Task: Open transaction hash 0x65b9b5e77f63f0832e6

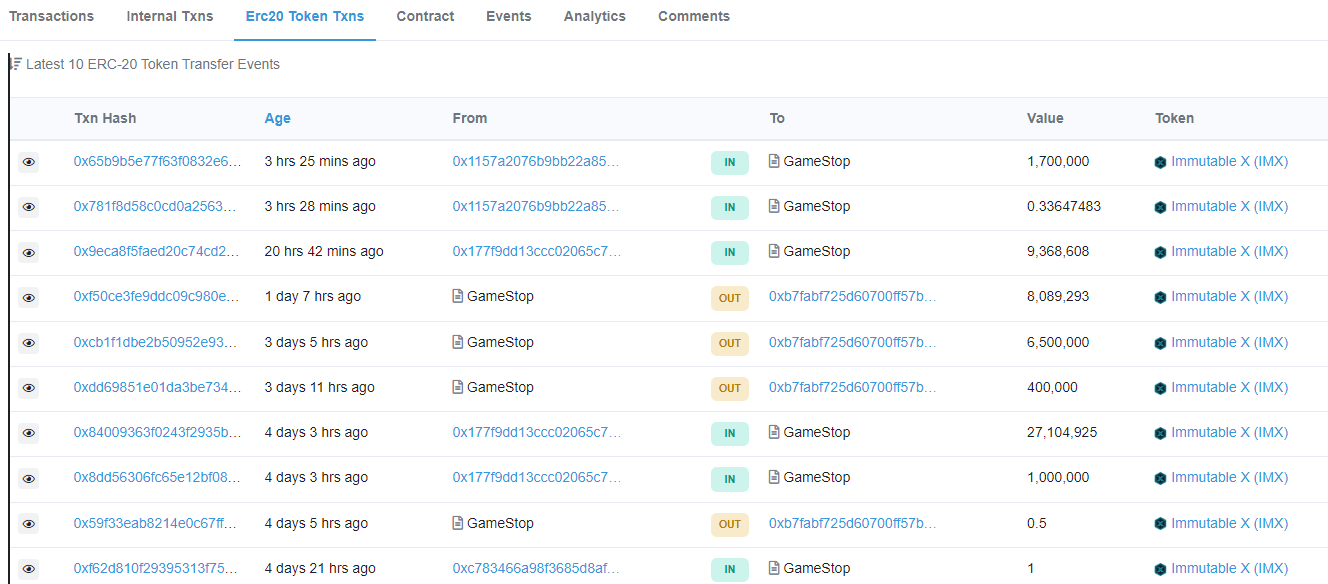Action: [x=157, y=161]
